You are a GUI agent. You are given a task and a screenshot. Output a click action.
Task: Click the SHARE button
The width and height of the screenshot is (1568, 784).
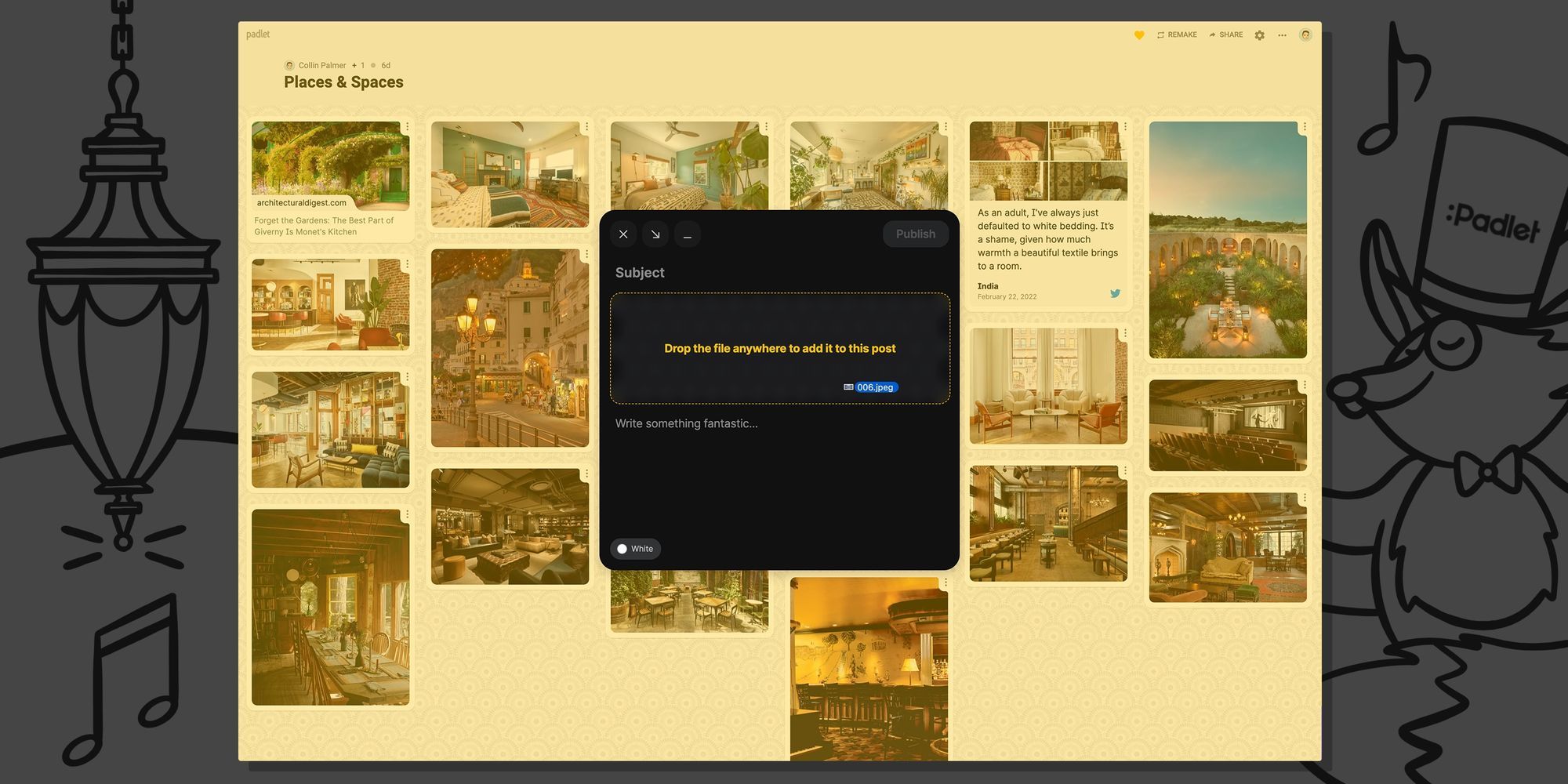pos(1226,35)
